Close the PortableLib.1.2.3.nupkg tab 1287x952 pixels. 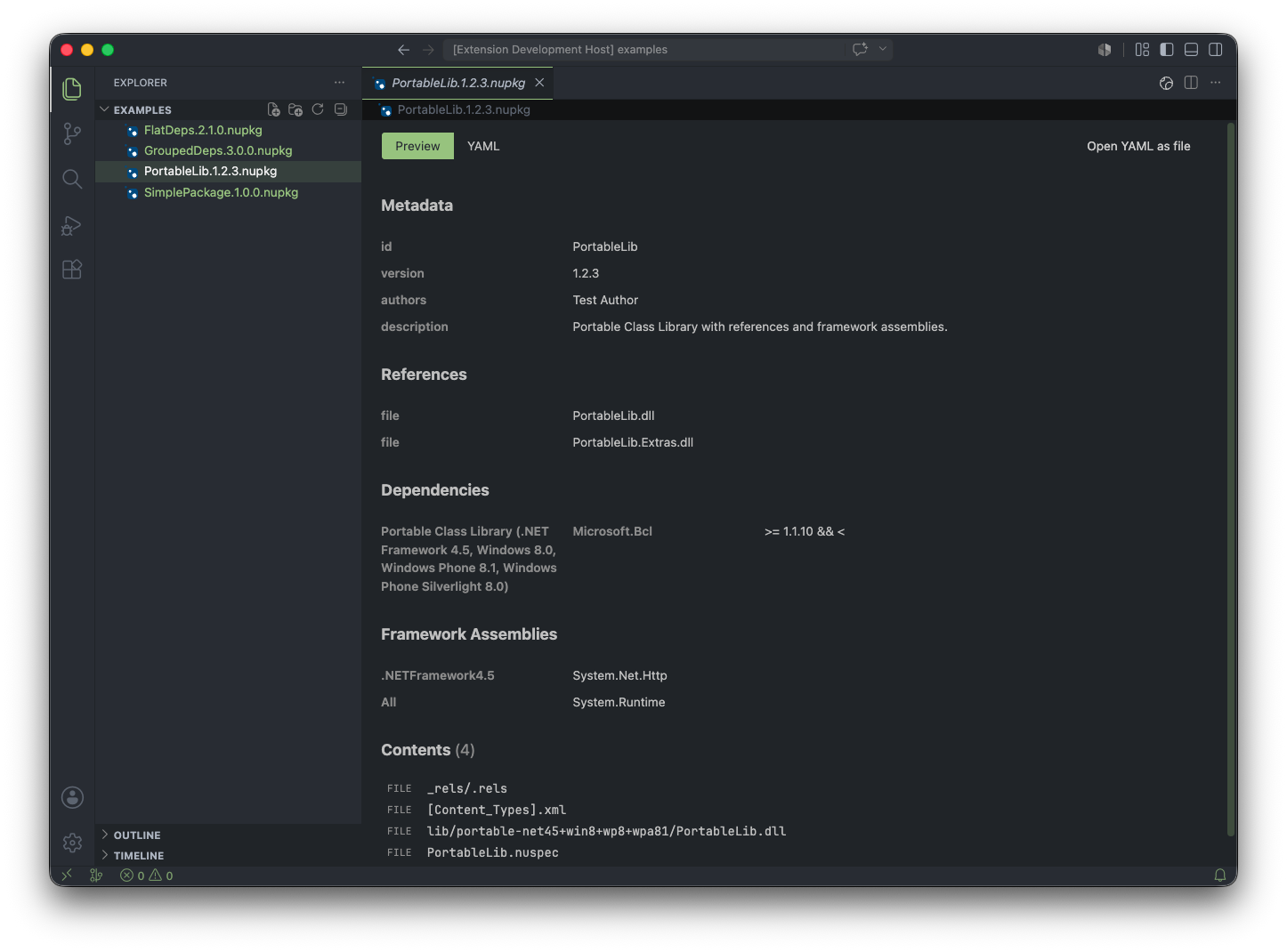pos(539,83)
